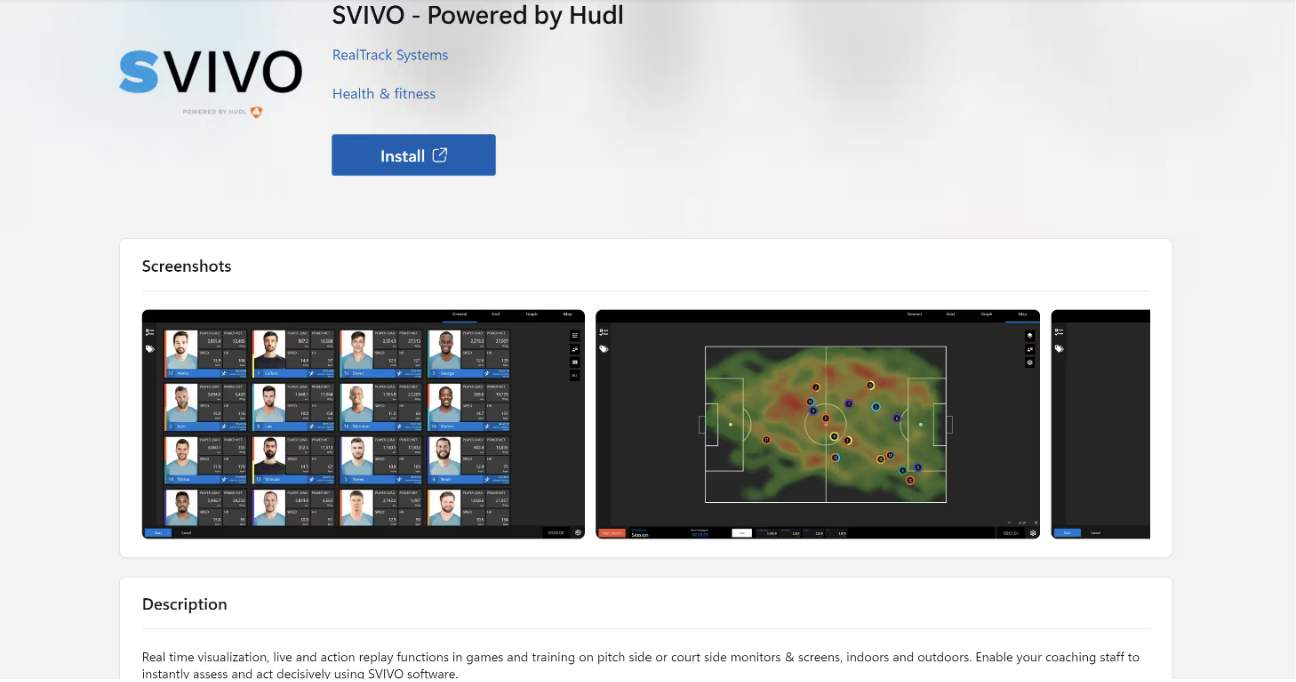Click the "Description" section heading
Viewport: 1296px width, 682px height.
coord(185,604)
